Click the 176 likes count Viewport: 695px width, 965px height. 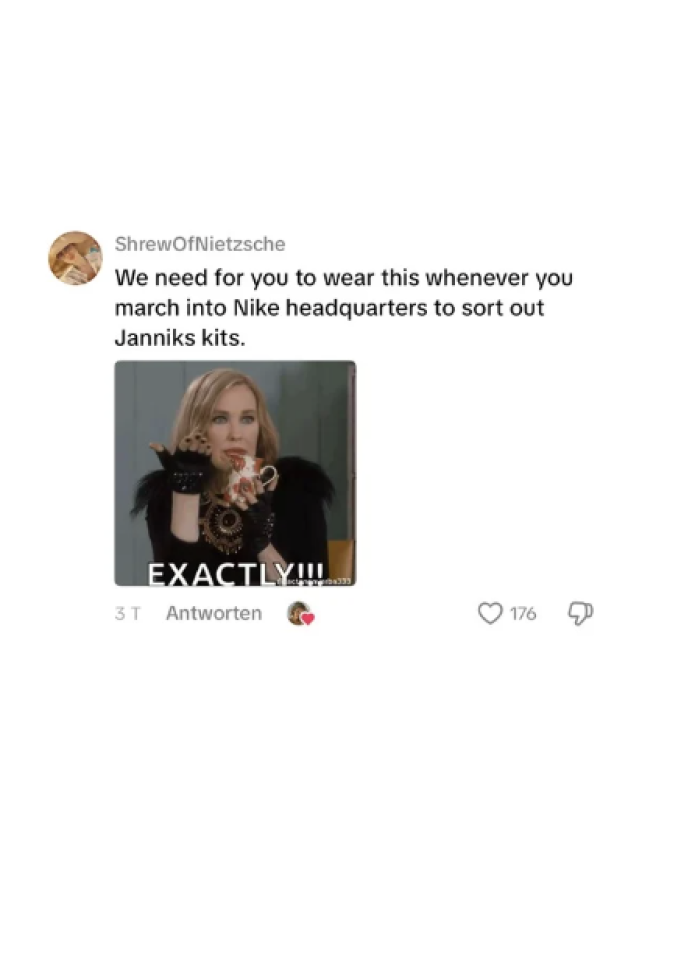tap(523, 614)
